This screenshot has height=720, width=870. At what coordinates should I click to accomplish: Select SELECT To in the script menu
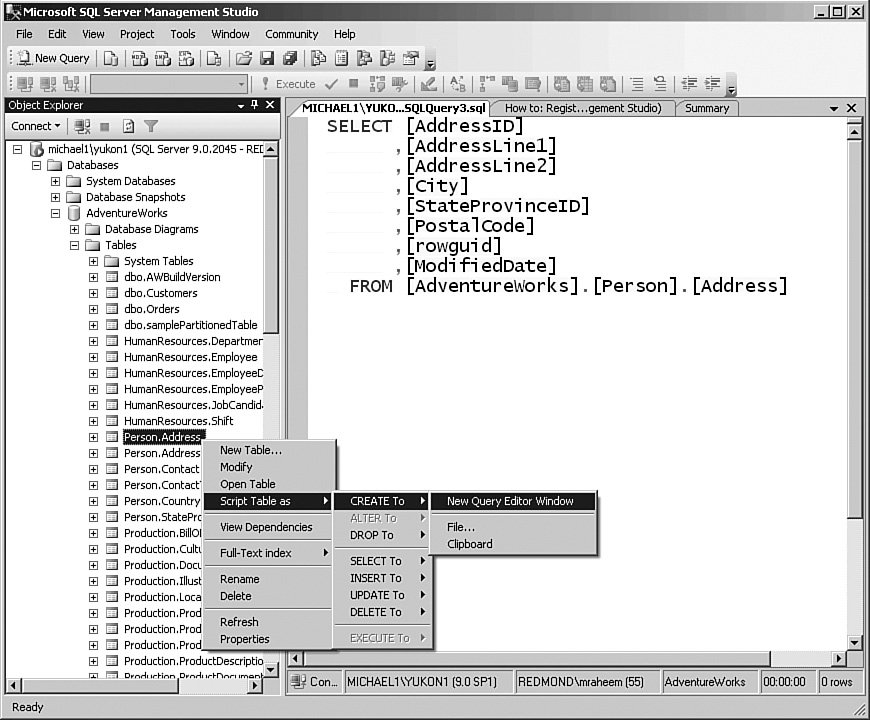coord(382,561)
